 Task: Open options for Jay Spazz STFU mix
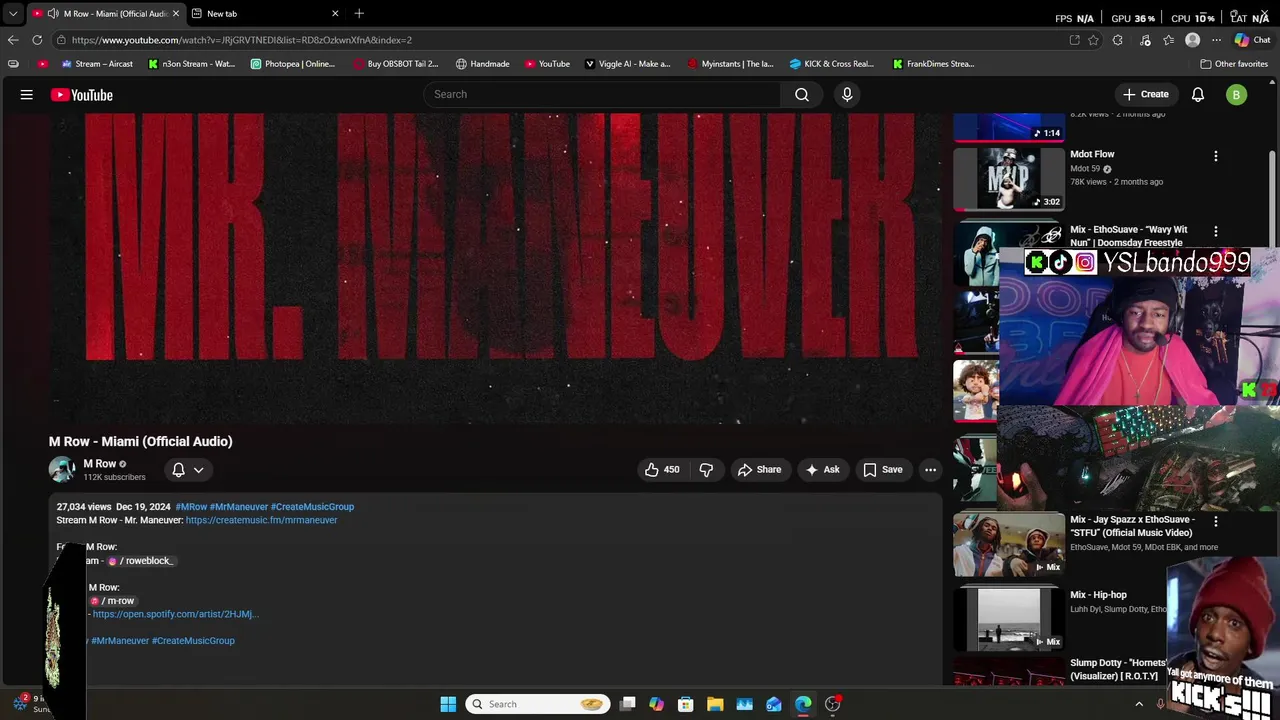(1216, 521)
